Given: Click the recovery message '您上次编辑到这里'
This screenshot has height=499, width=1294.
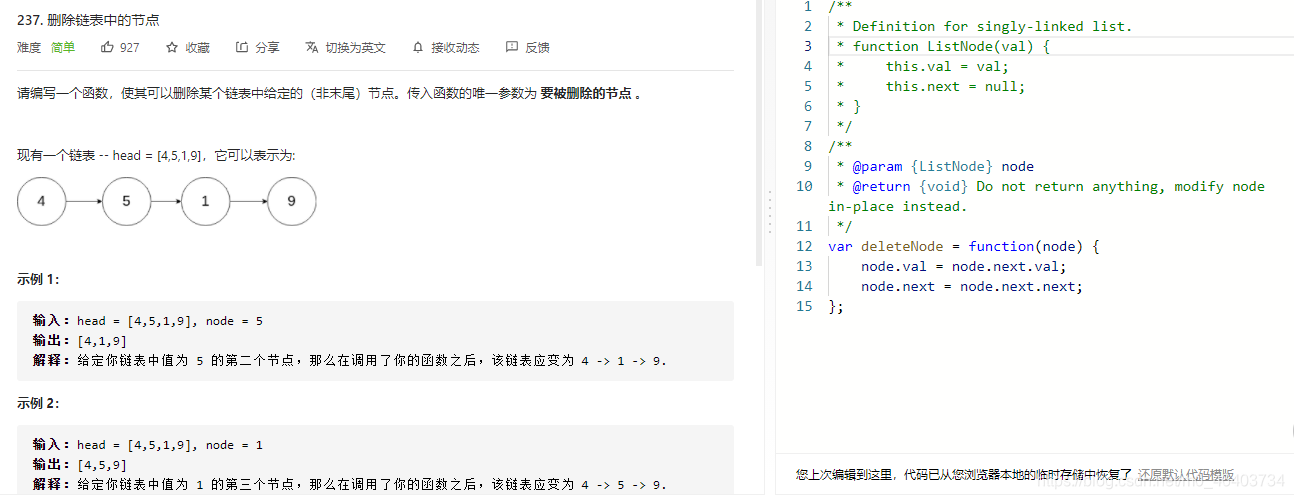Looking at the screenshot, I should click(845, 475).
